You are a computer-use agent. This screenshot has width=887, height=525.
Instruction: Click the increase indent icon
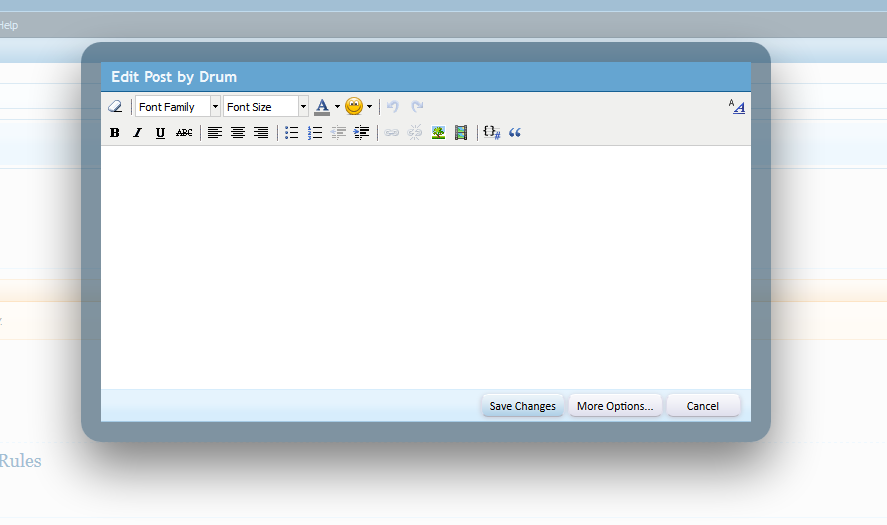[361, 132]
